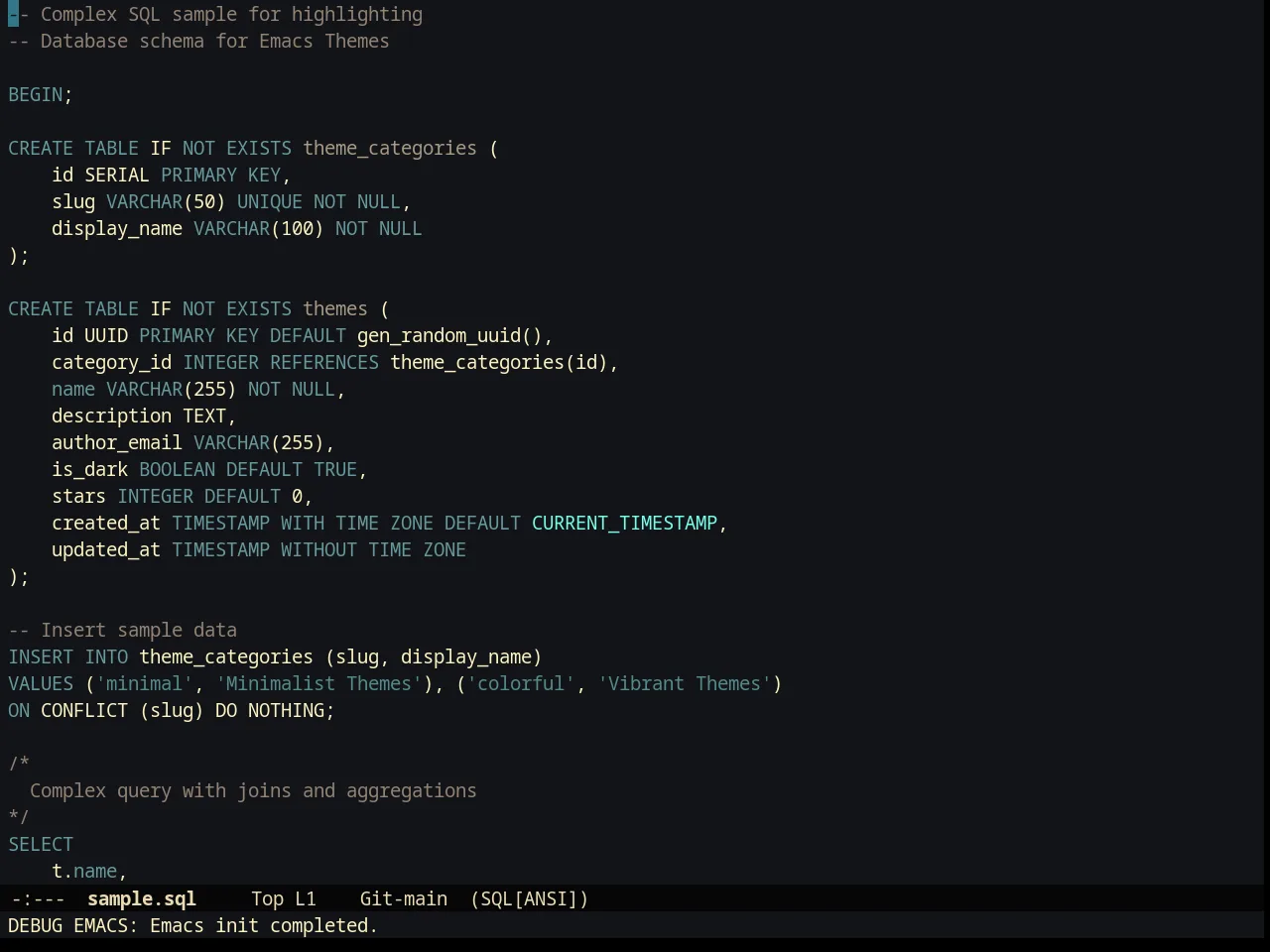Click the SELECT keyword
The image size is (1270, 952).
click(41, 844)
